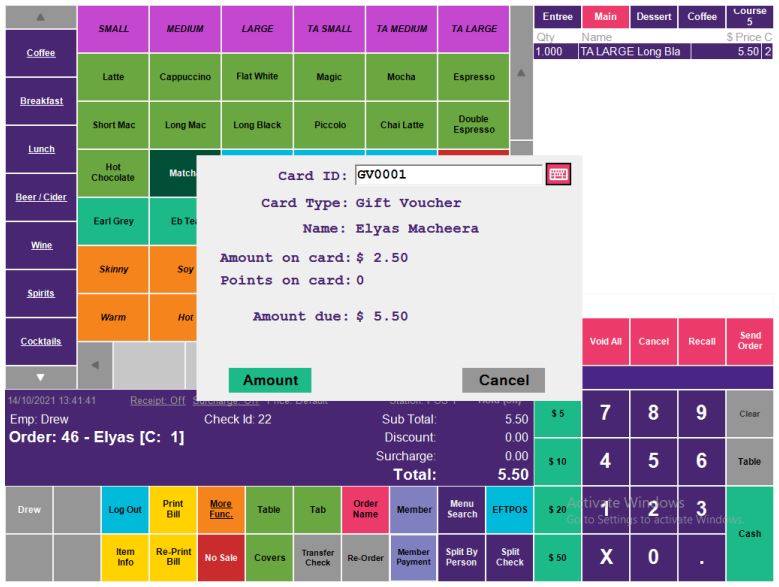This screenshot has width=779, height=587.
Task: Open the on-screen keyboard icon beside Card ID
Action: tap(558, 175)
